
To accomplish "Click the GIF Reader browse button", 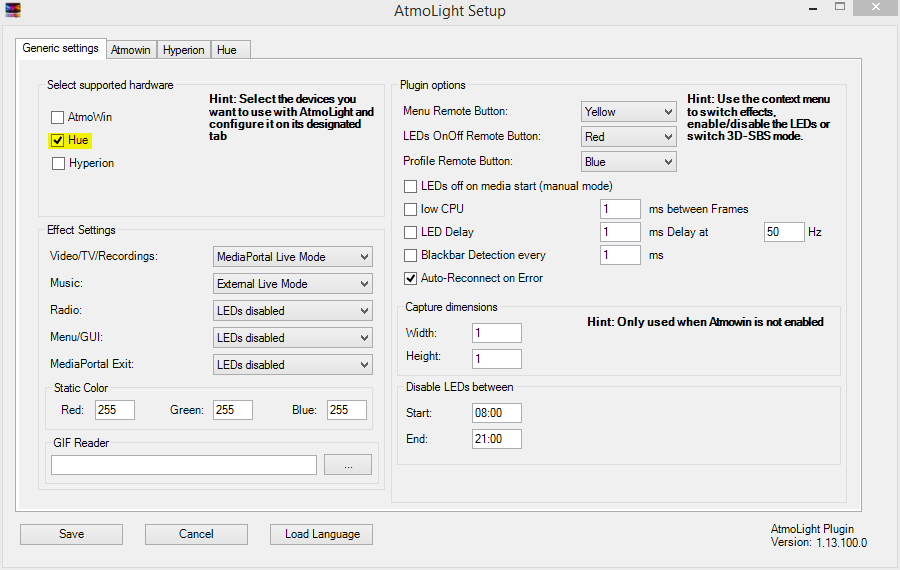I will click(348, 465).
